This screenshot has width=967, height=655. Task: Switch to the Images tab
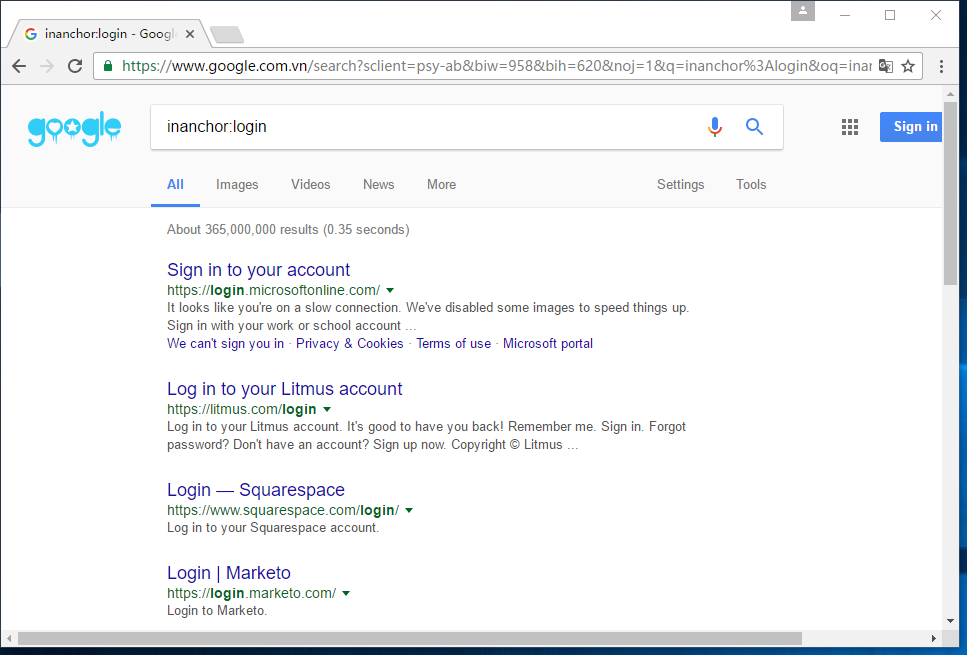237,184
